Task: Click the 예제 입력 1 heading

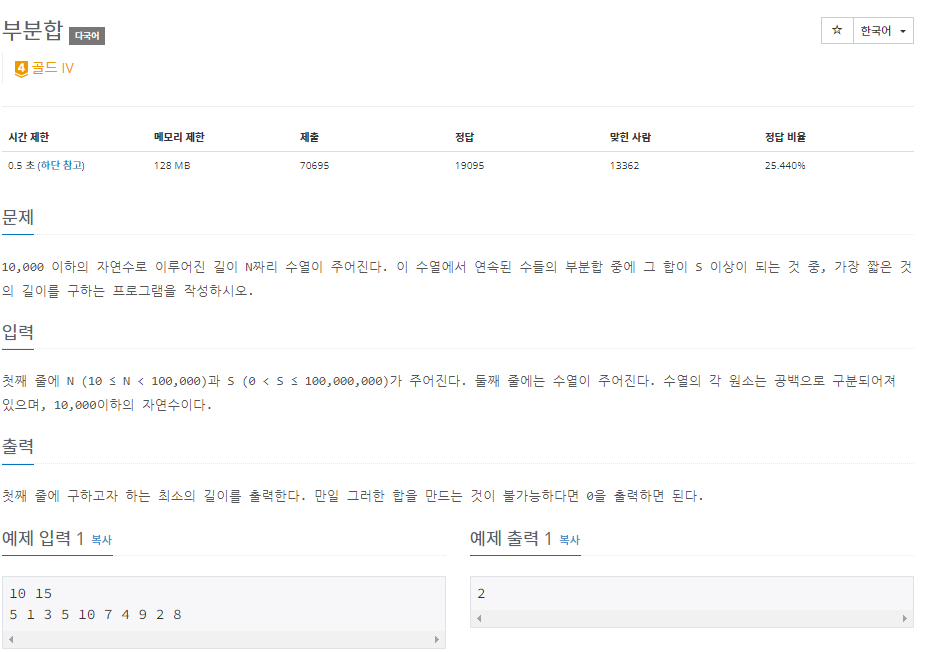Action: pos(44,539)
